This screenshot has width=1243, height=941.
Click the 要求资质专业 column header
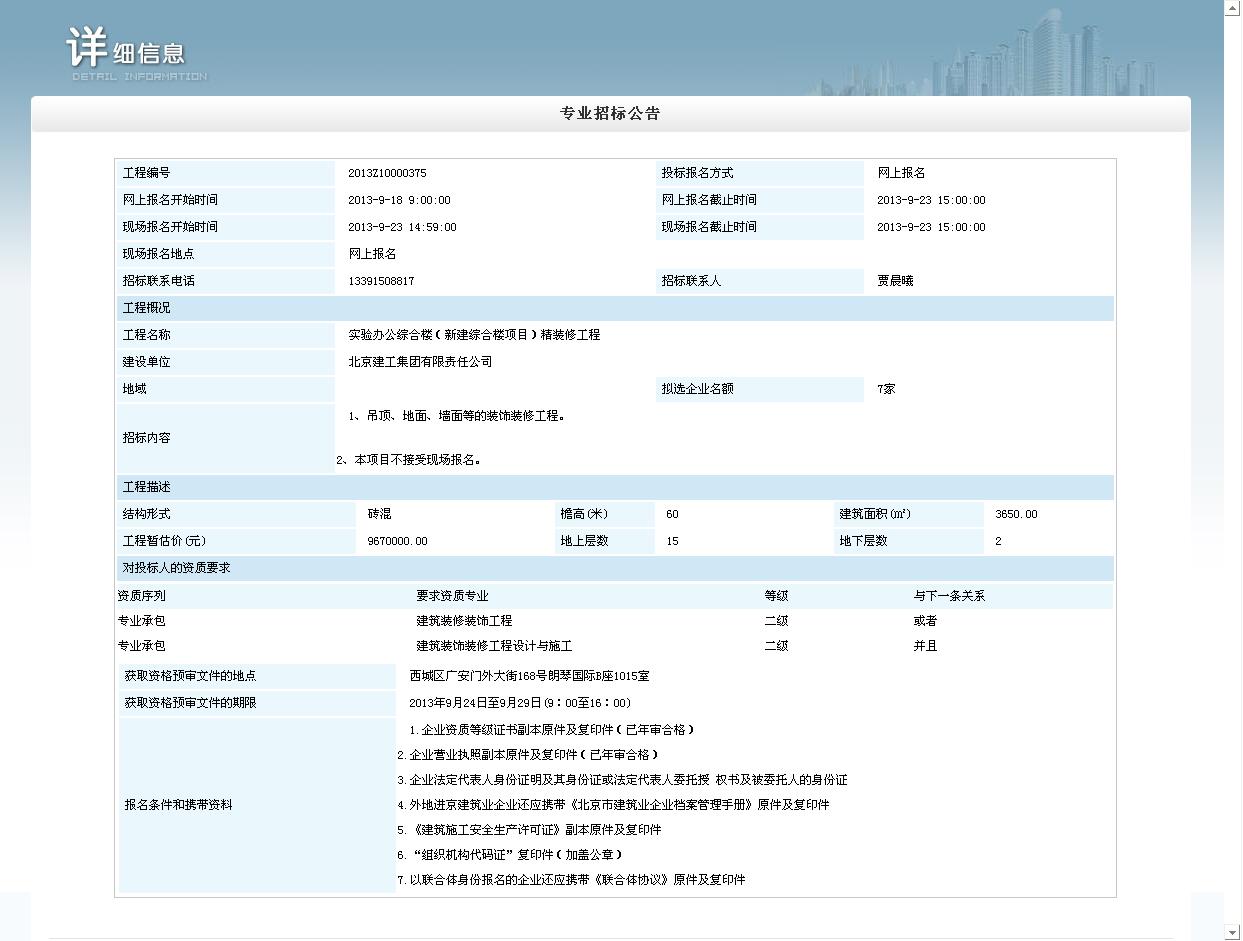(452, 596)
